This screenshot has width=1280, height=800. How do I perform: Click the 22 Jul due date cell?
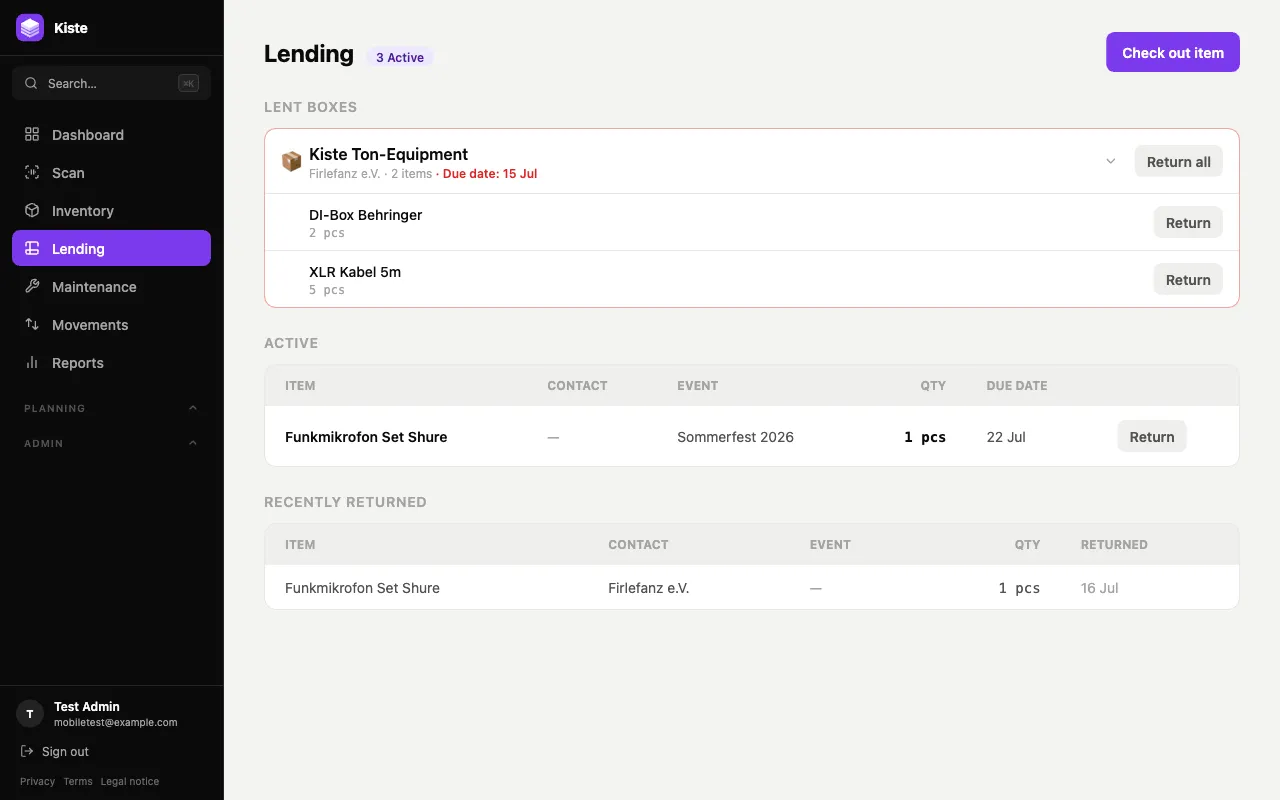click(1006, 436)
